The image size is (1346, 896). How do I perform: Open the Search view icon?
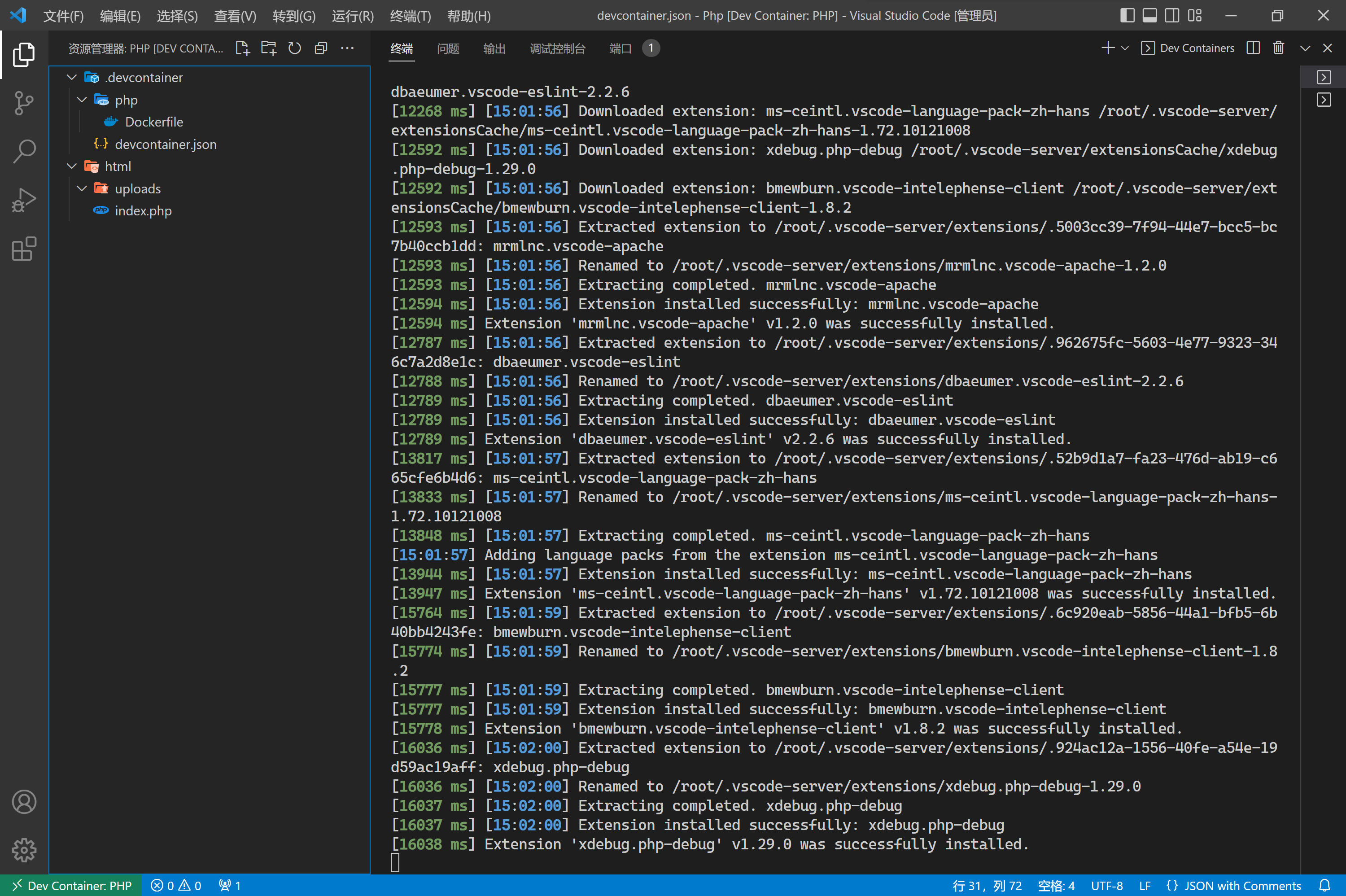pos(23,152)
